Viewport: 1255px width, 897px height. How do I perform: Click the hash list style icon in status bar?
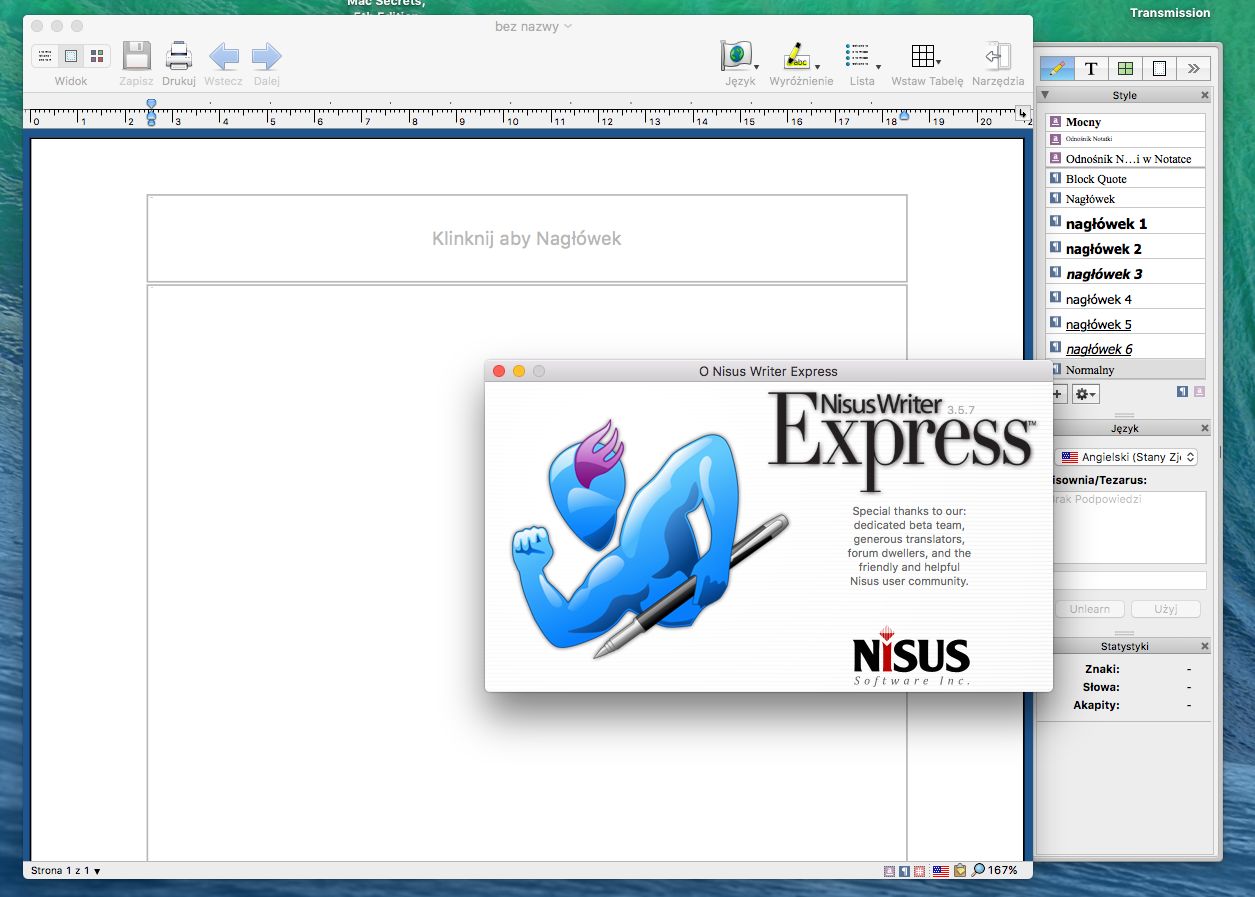pyautogui.click(x=920, y=870)
